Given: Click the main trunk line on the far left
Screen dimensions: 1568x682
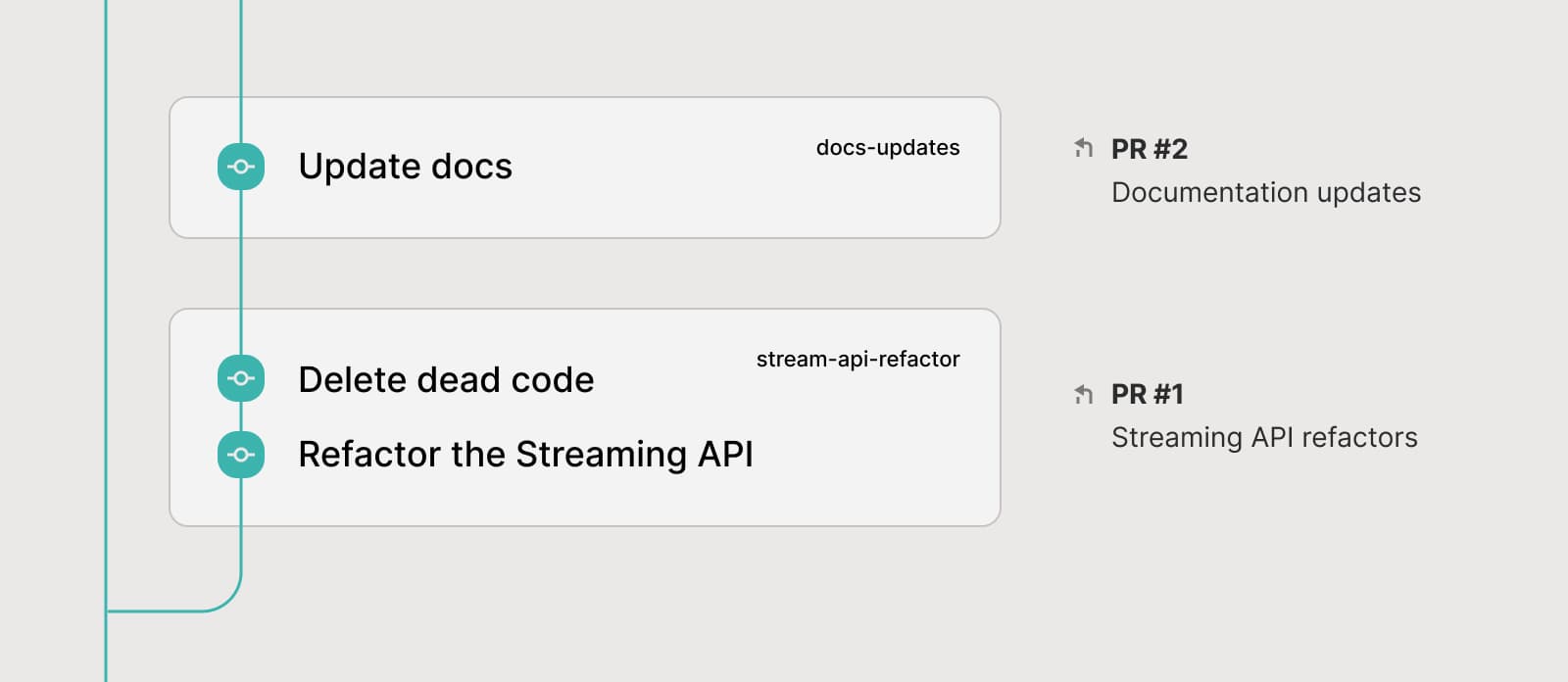Looking at the screenshot, I should coord(106,294).
